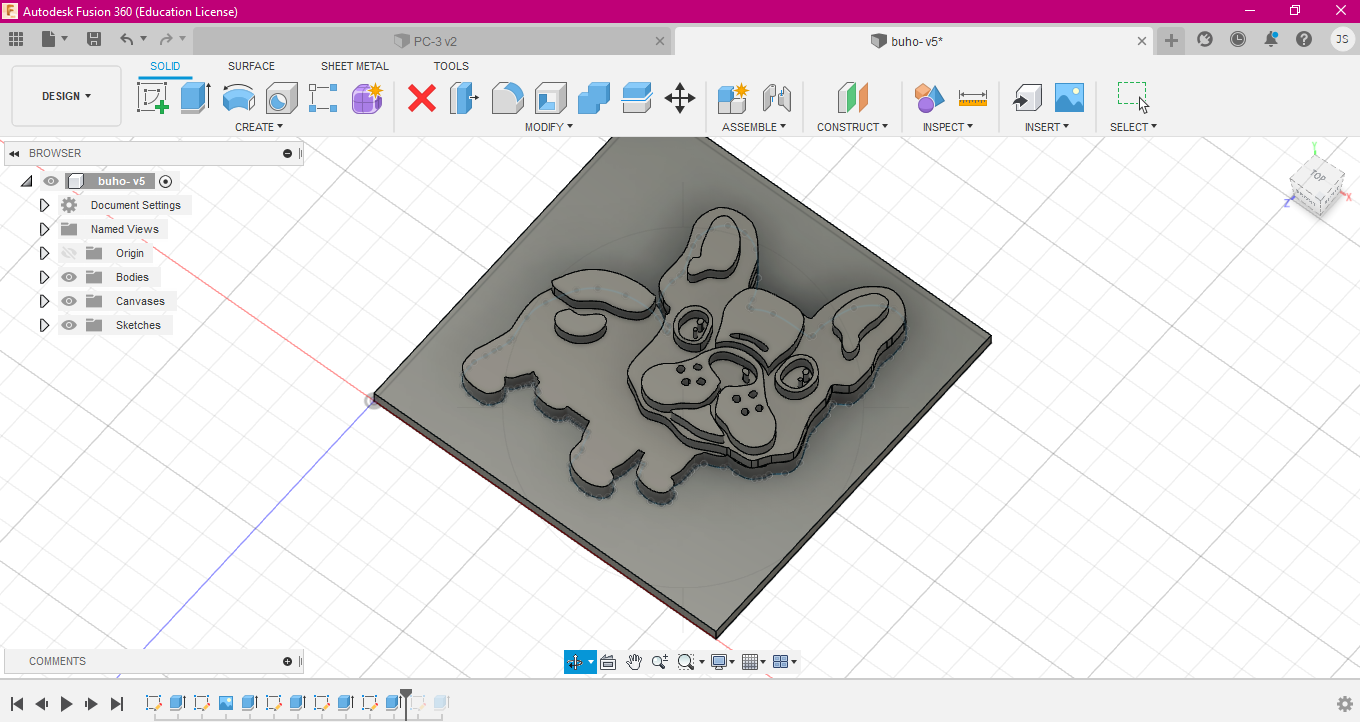
Task: Toggle visibility of buho- v5 component
Action: pyautogui.click(x=51, y=181)
